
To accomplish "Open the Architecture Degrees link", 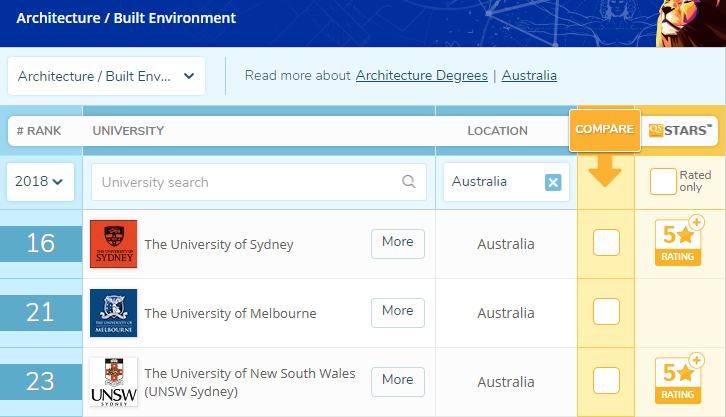I will click(x=421, y=76).
